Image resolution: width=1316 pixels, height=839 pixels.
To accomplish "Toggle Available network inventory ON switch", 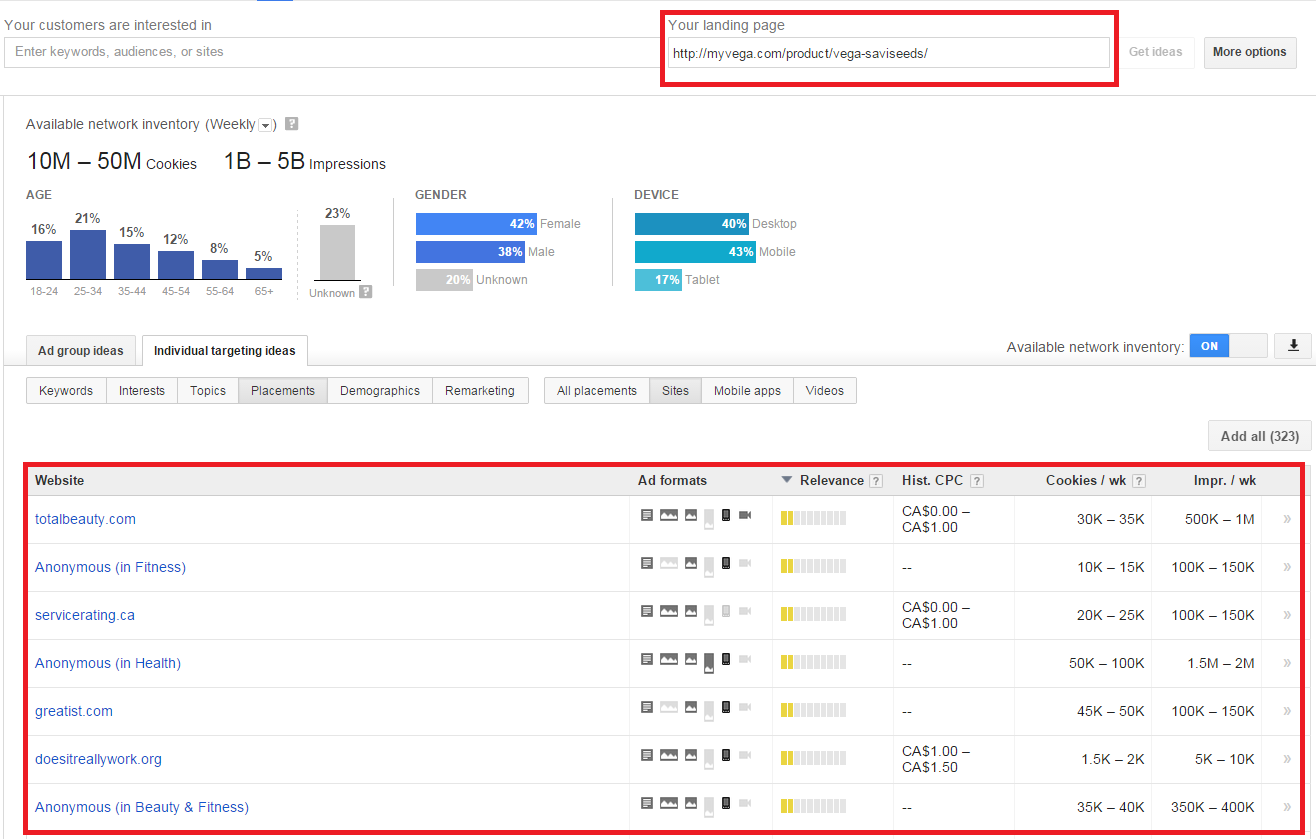I will (1228, 346).
